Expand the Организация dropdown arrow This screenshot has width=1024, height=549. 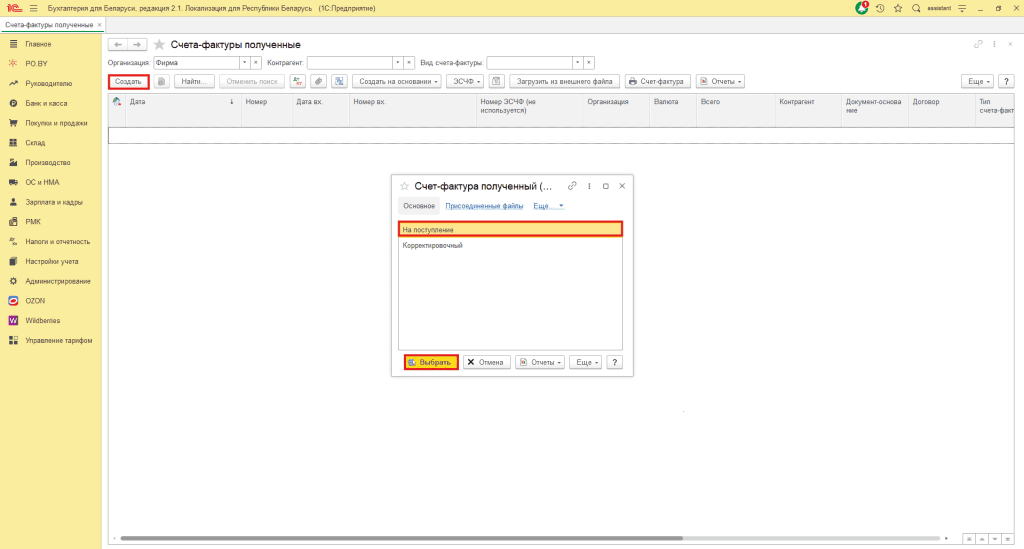(243, 63)
